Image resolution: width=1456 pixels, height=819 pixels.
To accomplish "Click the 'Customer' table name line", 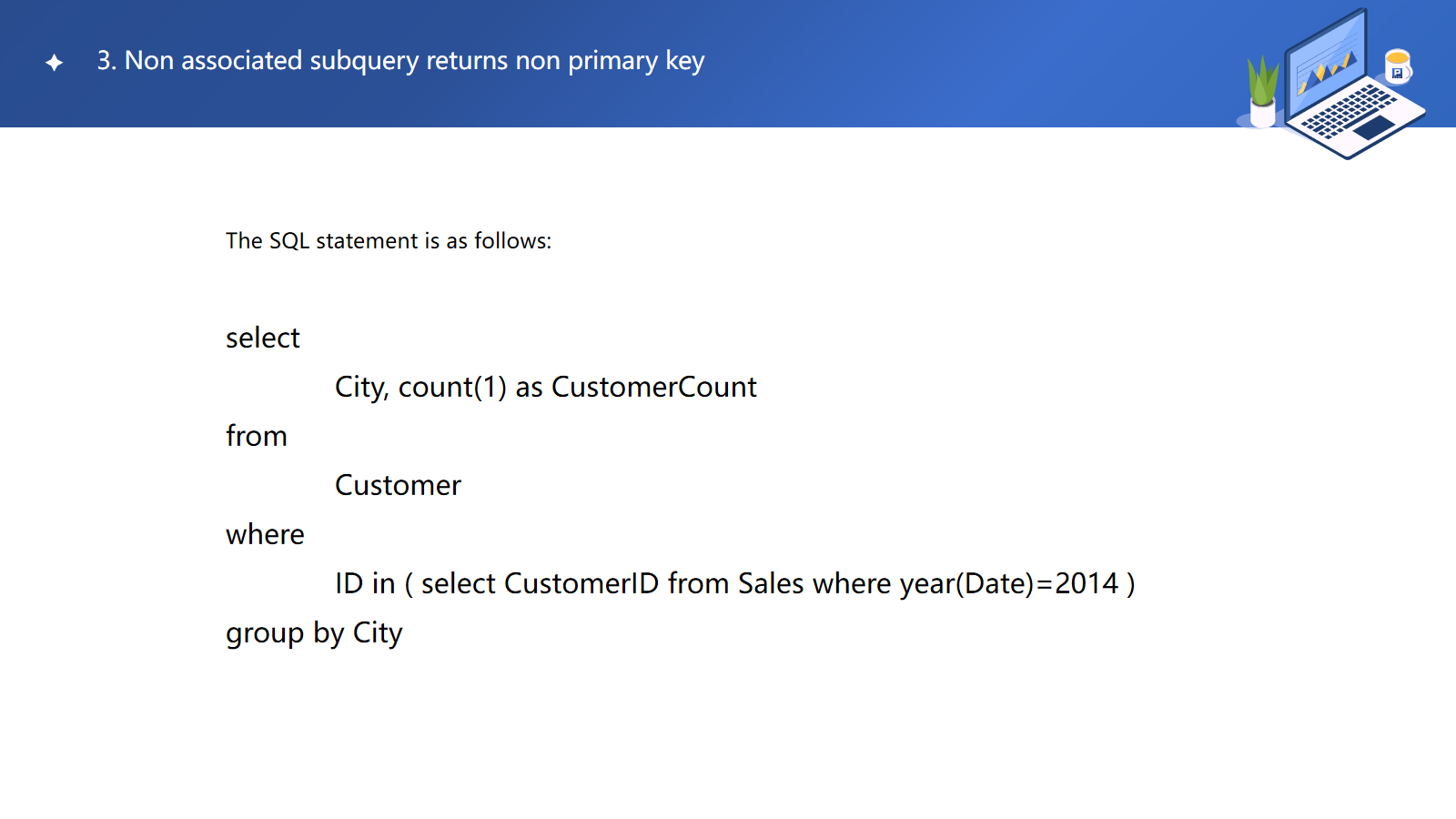I will (398, 486).
